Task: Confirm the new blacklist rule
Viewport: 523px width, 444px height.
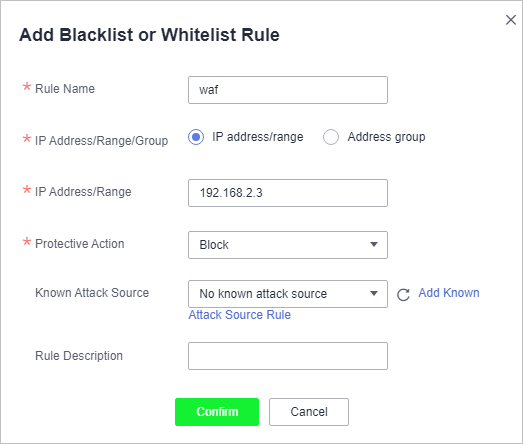Action: point(217,412)
